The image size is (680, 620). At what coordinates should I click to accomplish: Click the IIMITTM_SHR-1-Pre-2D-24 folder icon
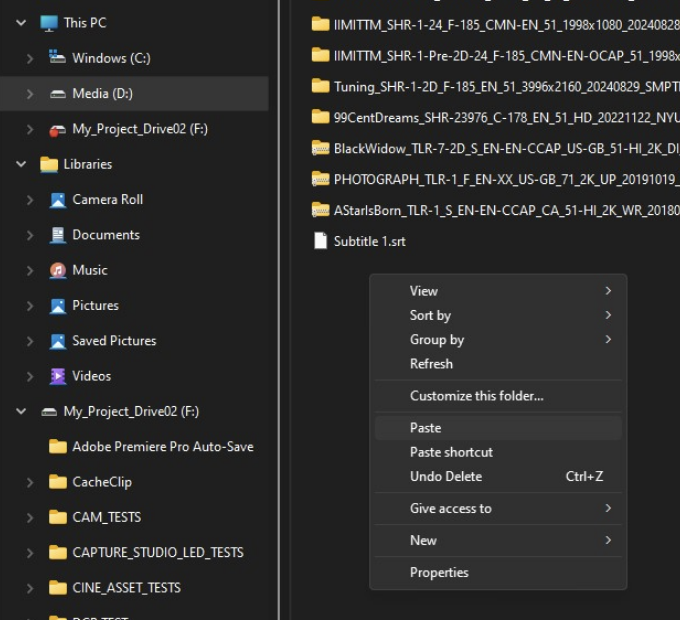point(320,55)
